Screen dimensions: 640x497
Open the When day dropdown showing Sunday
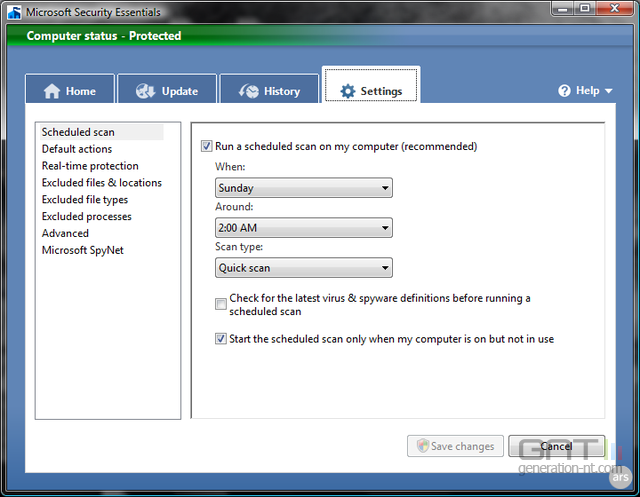[x=304, y=188]
